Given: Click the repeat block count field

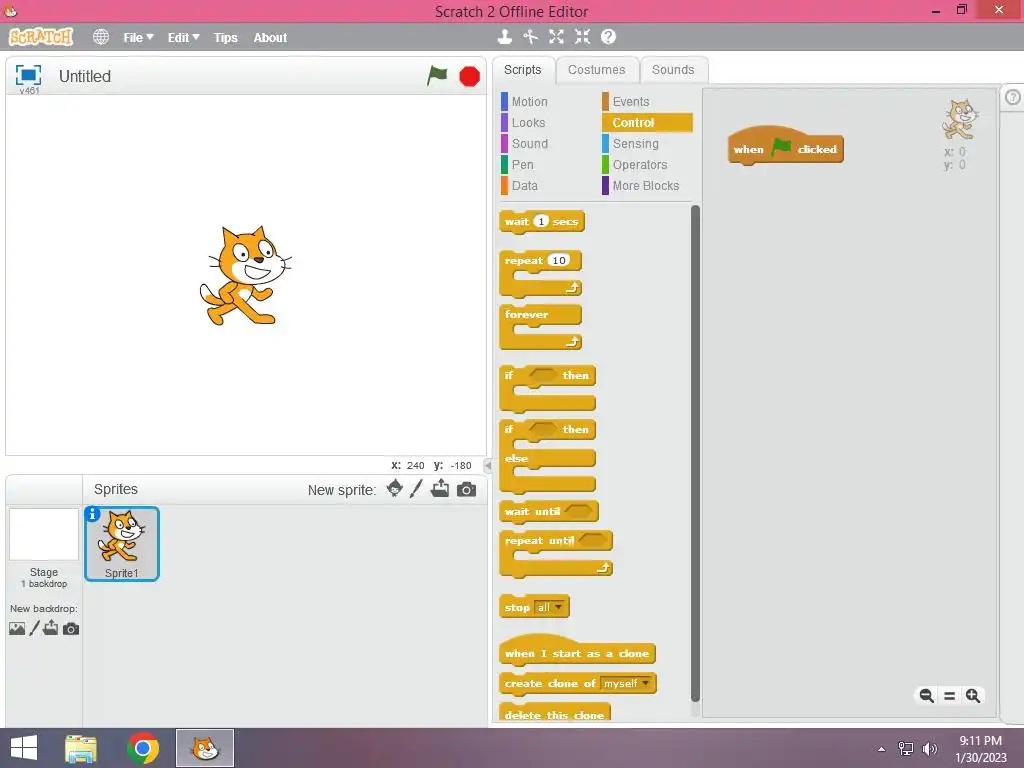Looking at the screenshot, I should click(x=558, y=261).
